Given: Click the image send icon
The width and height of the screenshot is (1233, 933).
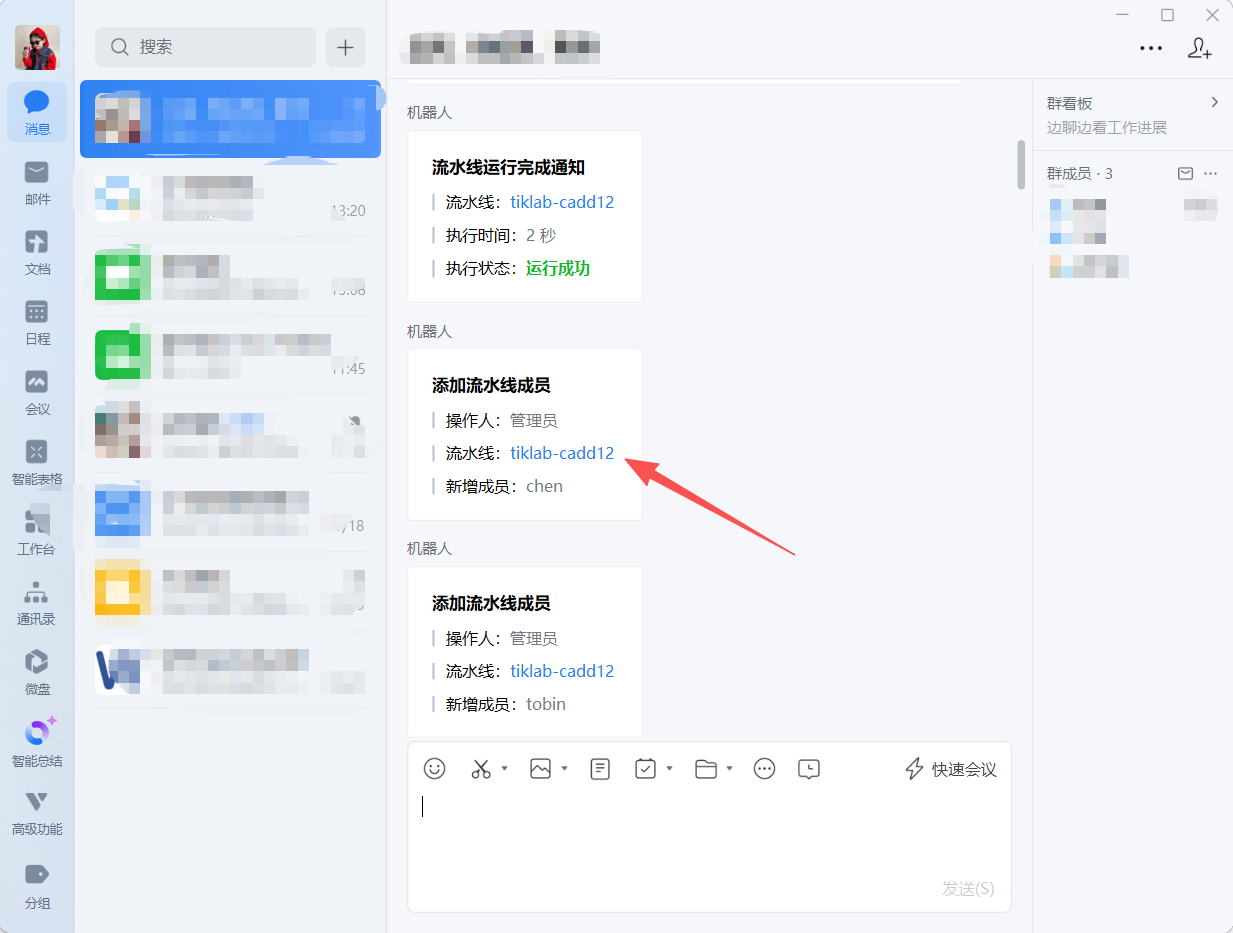Looking at the screenshot, I should (x=541, y=768).
